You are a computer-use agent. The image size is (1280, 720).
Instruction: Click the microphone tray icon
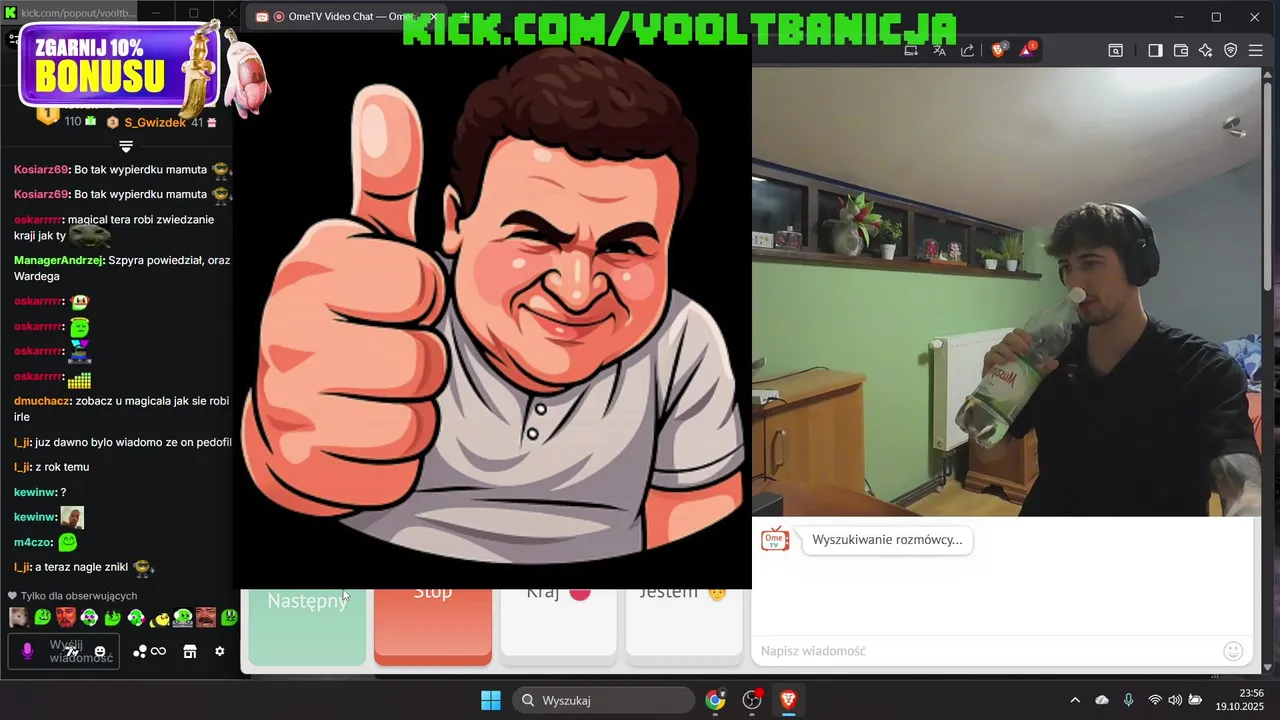click(x=1129, y=700)
